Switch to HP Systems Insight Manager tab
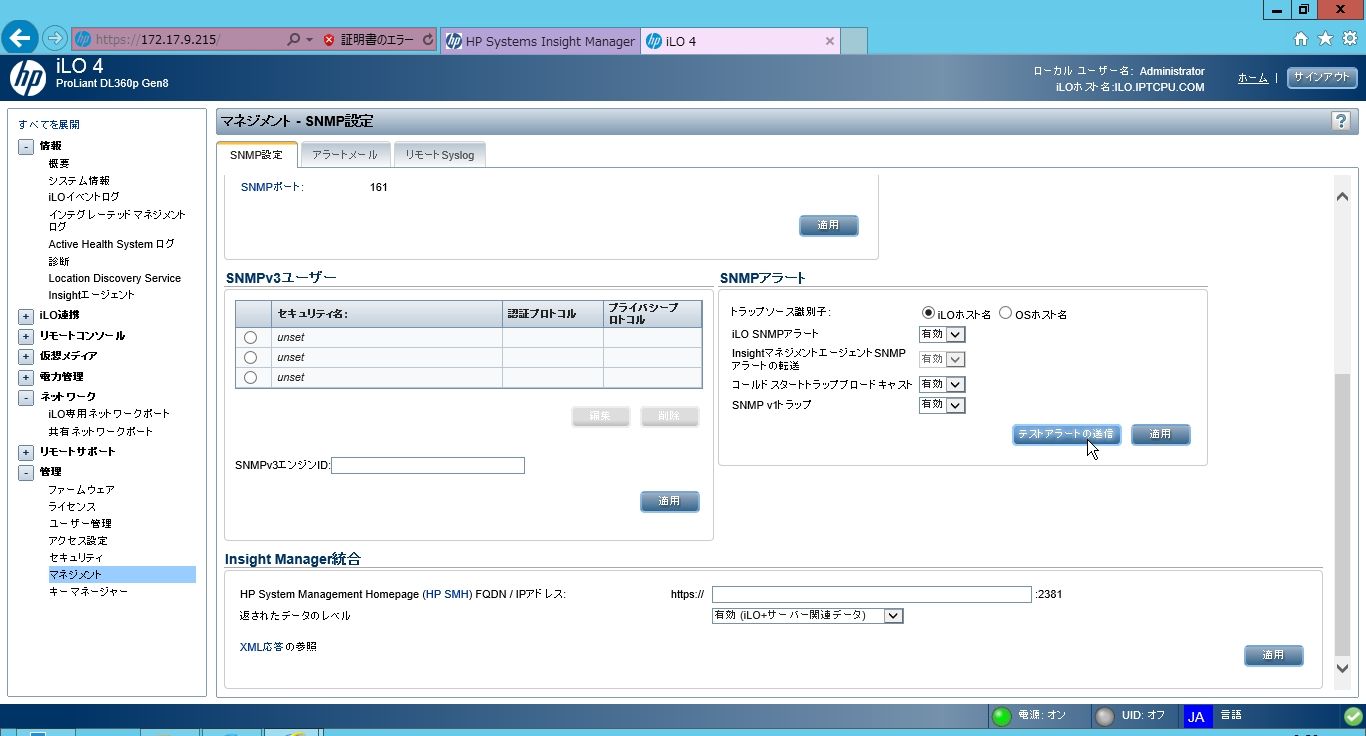Image resolution: width=1366 pixels, height=736 pixels. point(540,41)
